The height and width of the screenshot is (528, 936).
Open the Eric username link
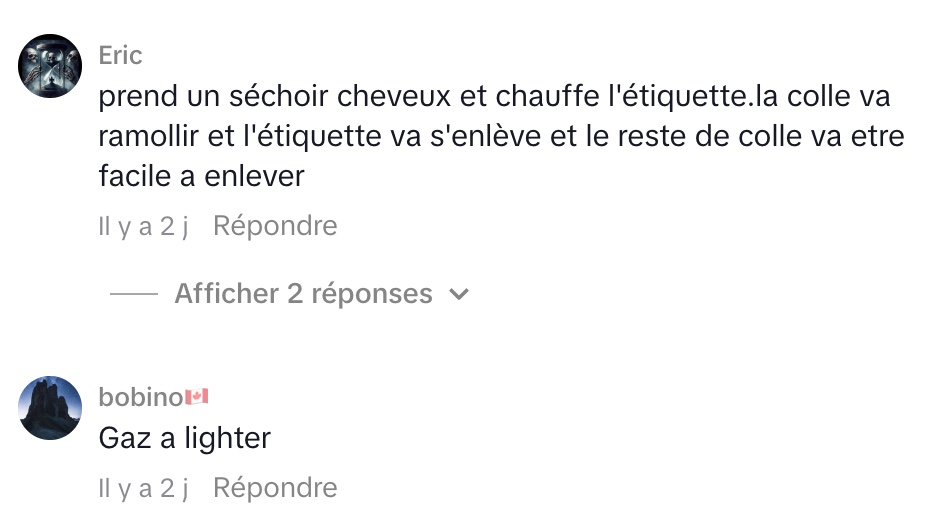(x=120, y=56)
